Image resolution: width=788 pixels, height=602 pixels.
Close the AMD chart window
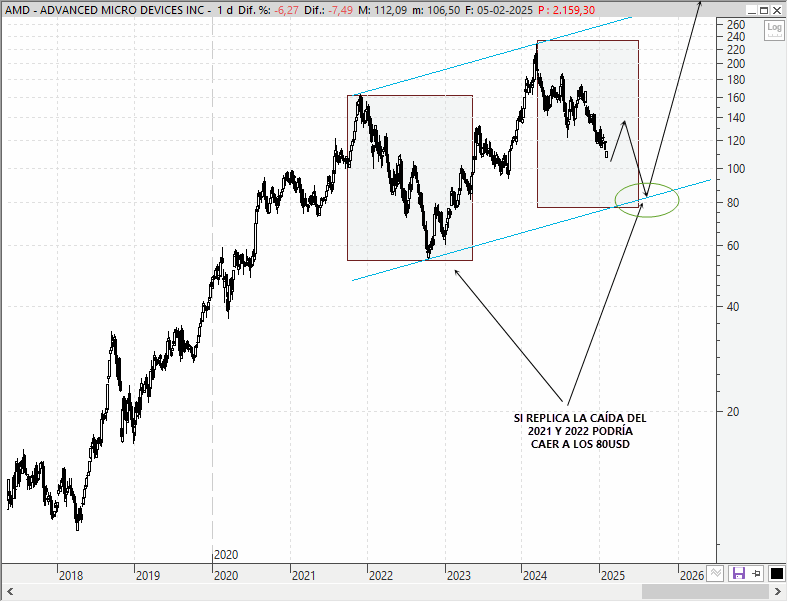[x=776, y=10]
